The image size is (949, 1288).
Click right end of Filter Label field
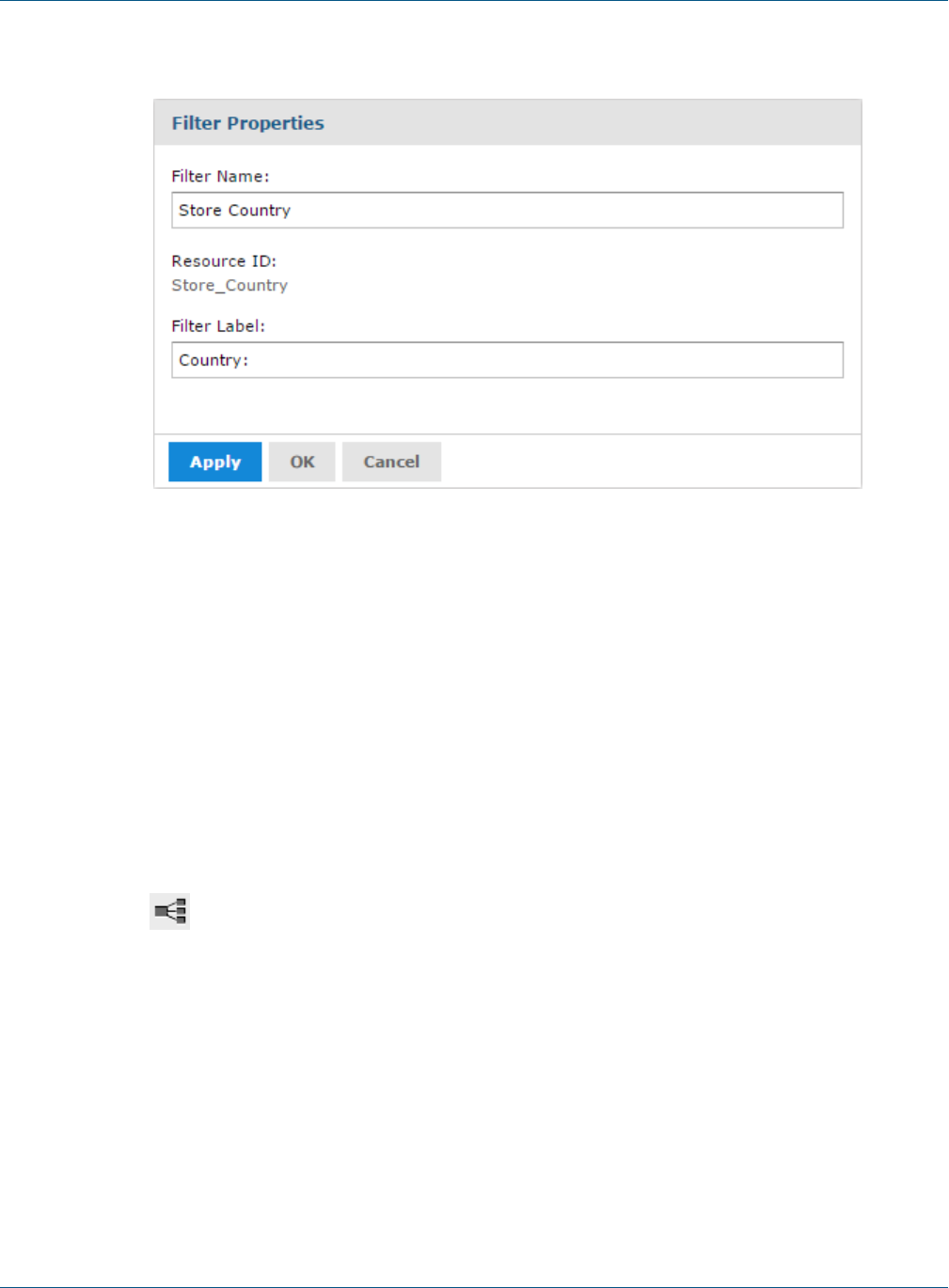(x=828, y=360)
